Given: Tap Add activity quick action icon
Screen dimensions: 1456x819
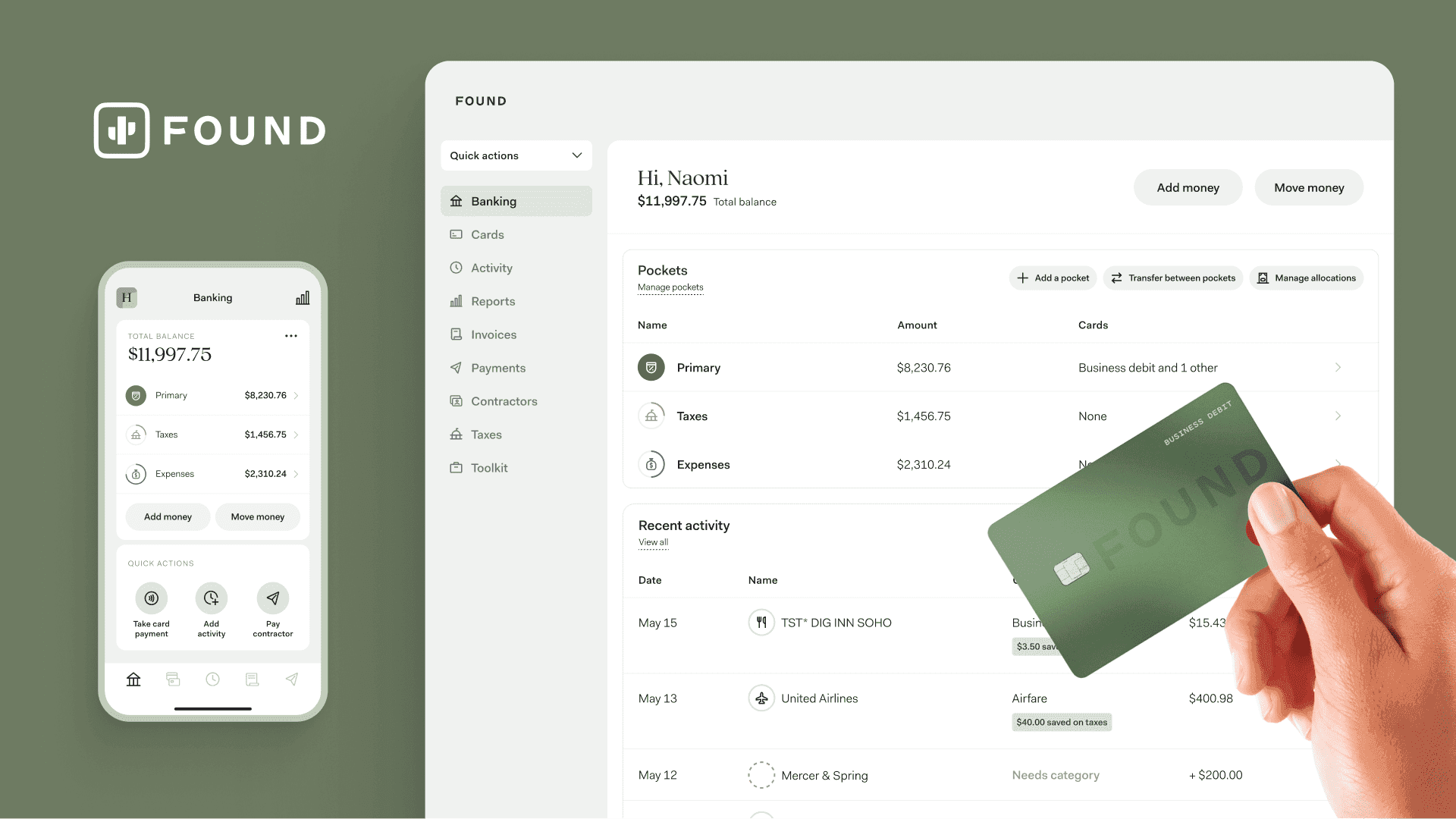Looking at the screenshot, I should pos(212,598).
